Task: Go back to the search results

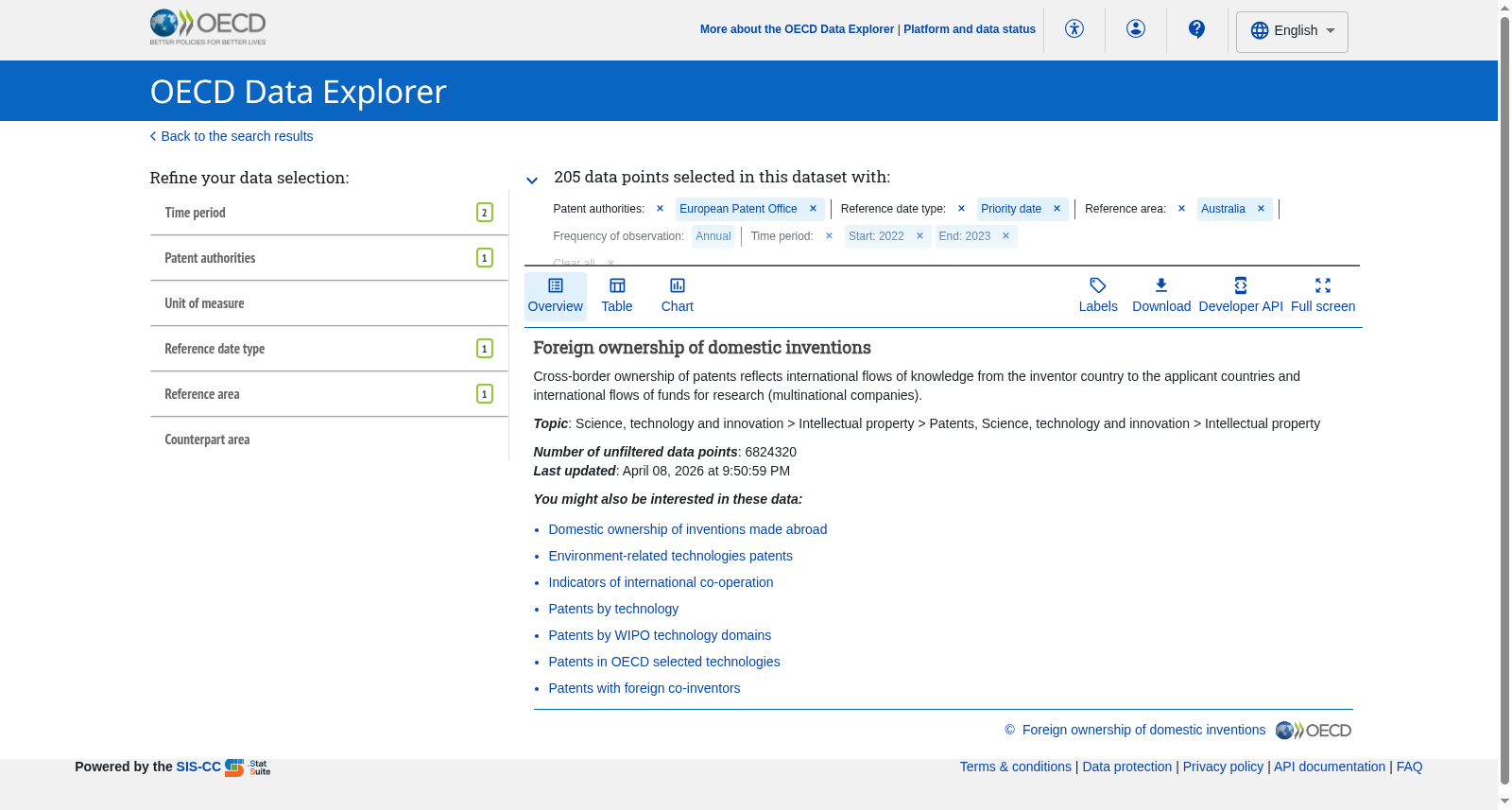Action: click(232, 136)
